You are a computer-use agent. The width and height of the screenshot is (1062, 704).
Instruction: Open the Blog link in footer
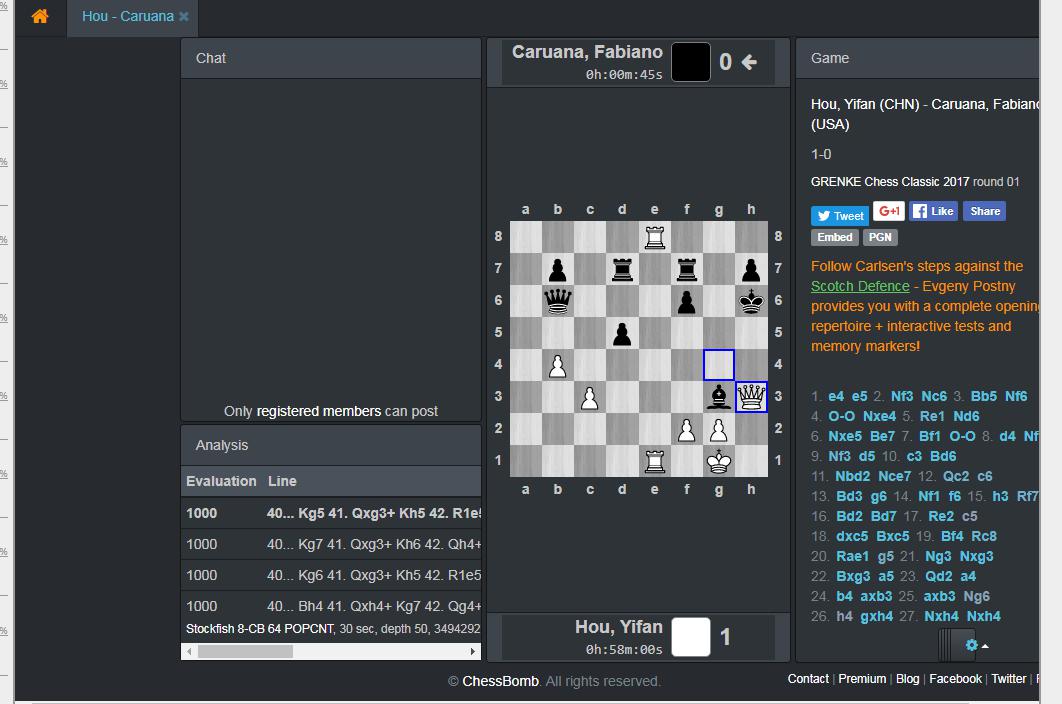tap(908, 678)
